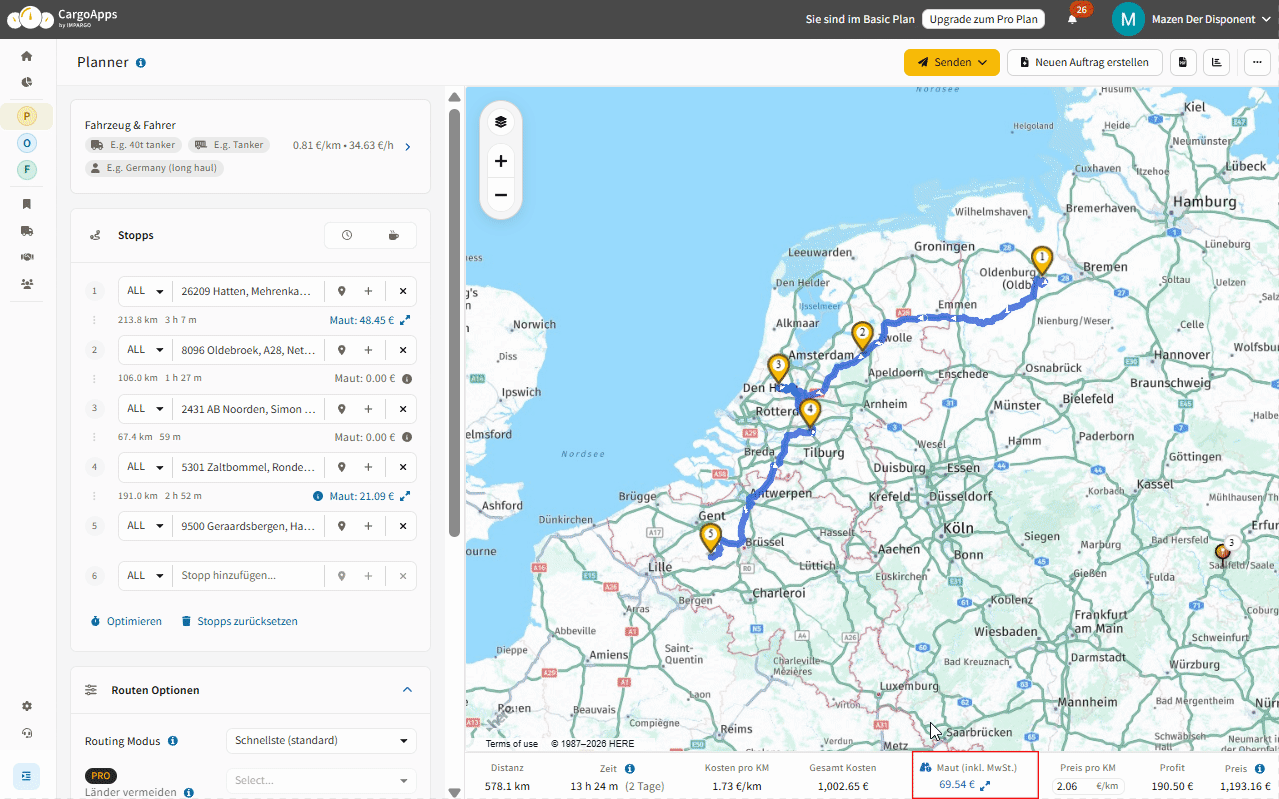The height and width of the screenshot is (799, 1279).
Task: Toggle the clock time-window option in Stopps
Action: pyautogui.click(x=347, y=236)
